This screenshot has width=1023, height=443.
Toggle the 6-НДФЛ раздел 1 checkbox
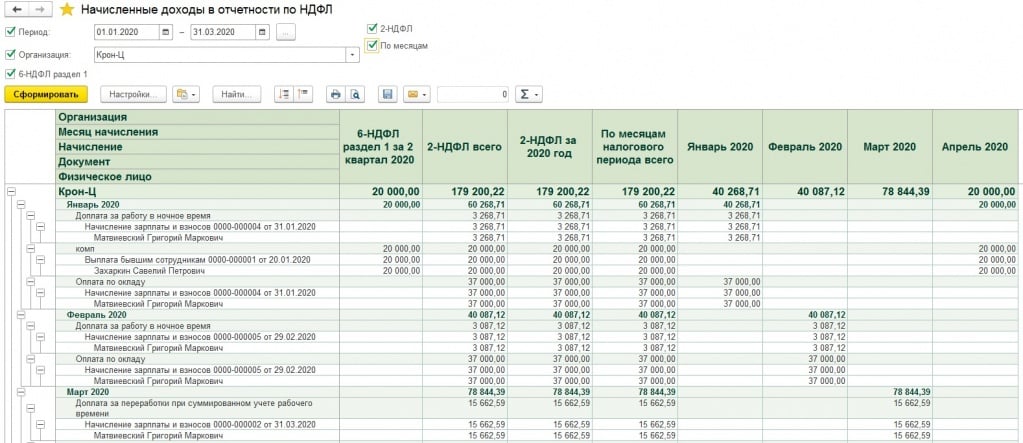tap(11, 74)
